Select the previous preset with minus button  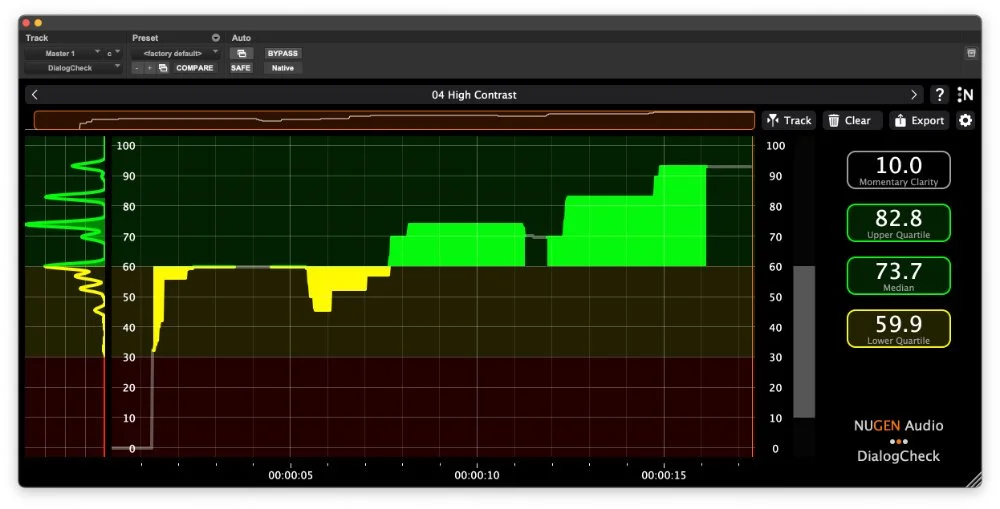[136, 68]
